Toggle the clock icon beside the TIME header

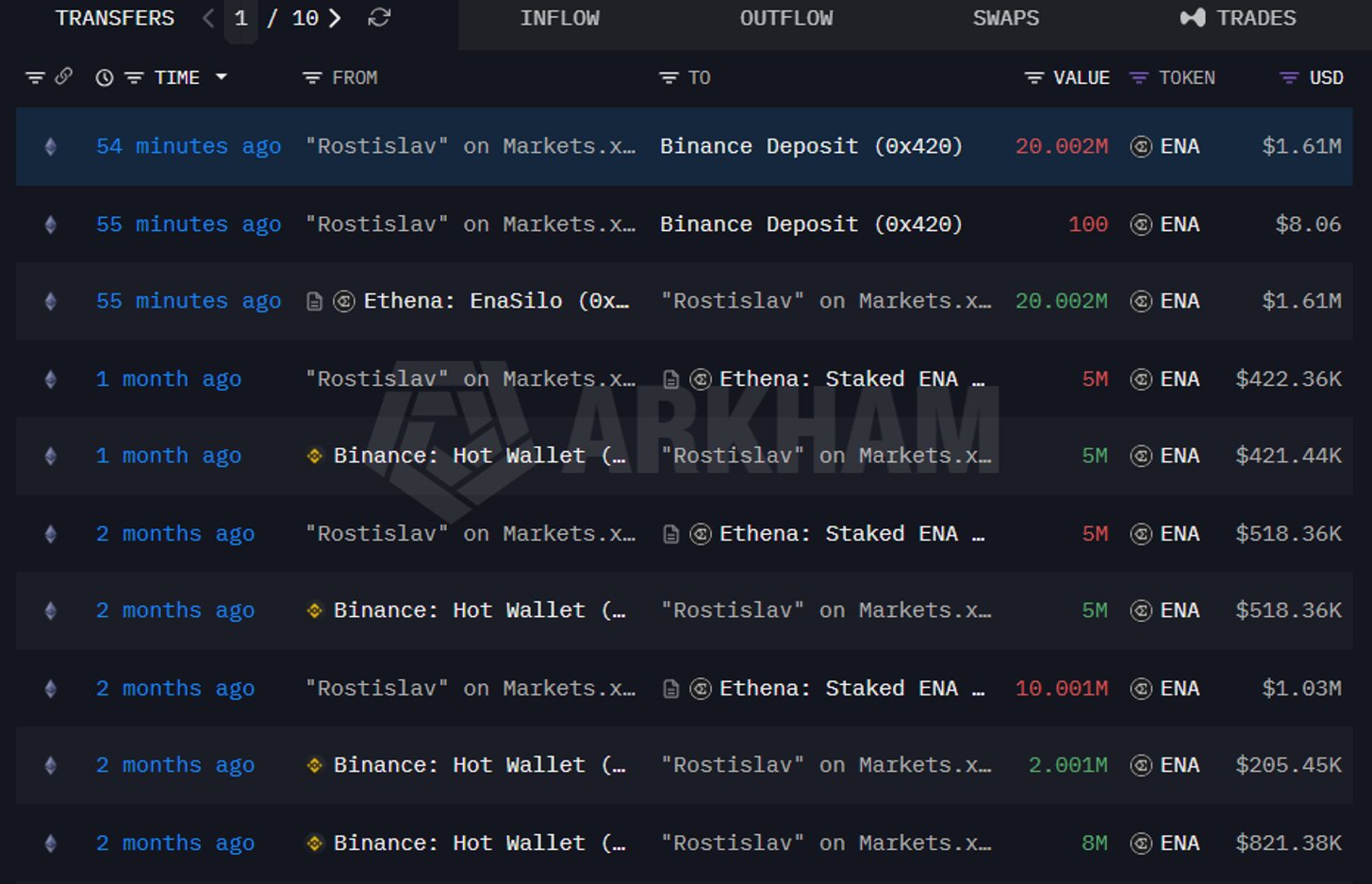105,77
